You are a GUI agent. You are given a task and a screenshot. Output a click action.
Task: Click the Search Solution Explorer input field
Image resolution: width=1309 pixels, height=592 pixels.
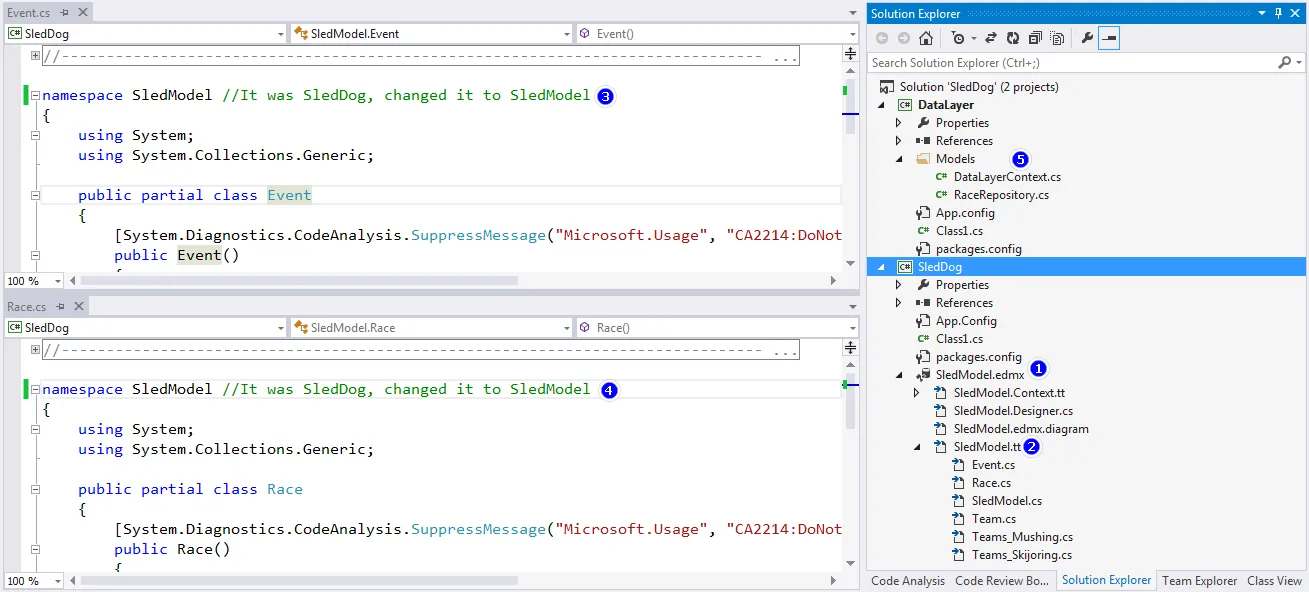coord(1074,62)
